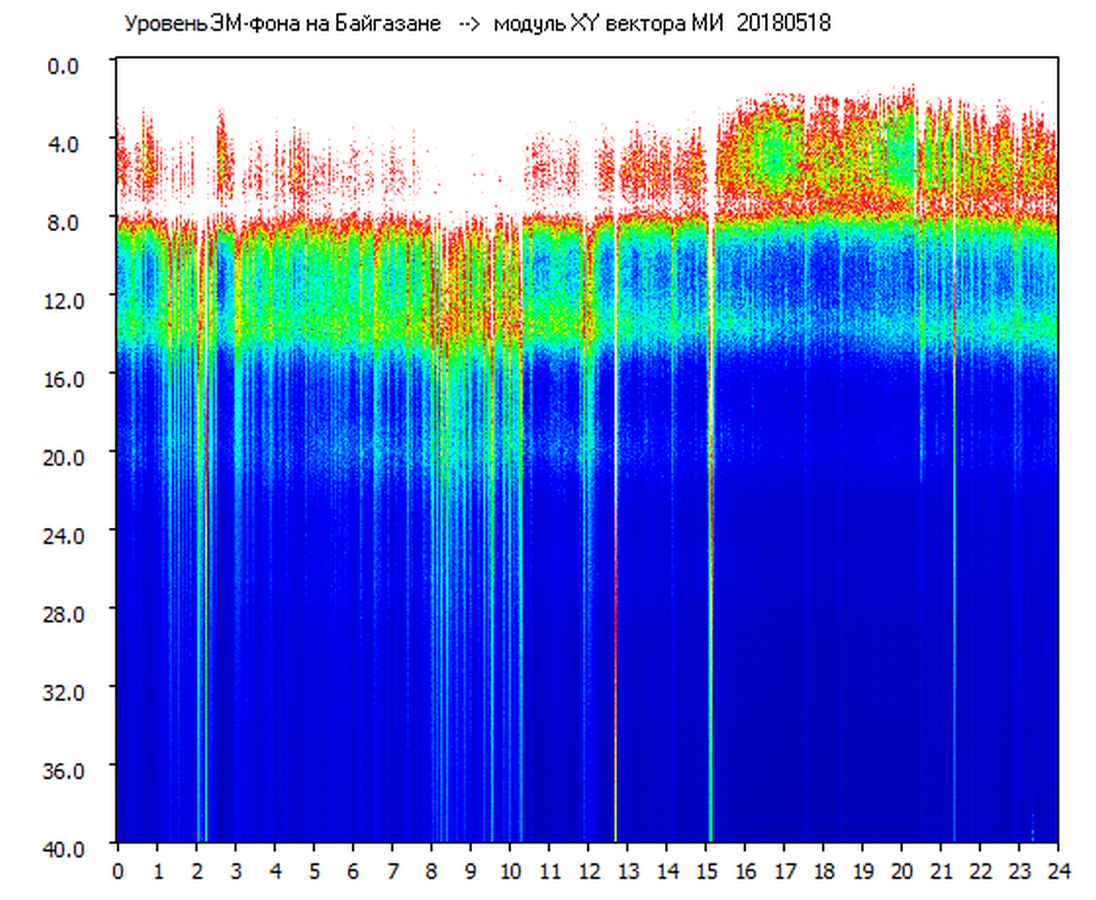Click hour 21 on the time axis

click(x=940, y=871)
